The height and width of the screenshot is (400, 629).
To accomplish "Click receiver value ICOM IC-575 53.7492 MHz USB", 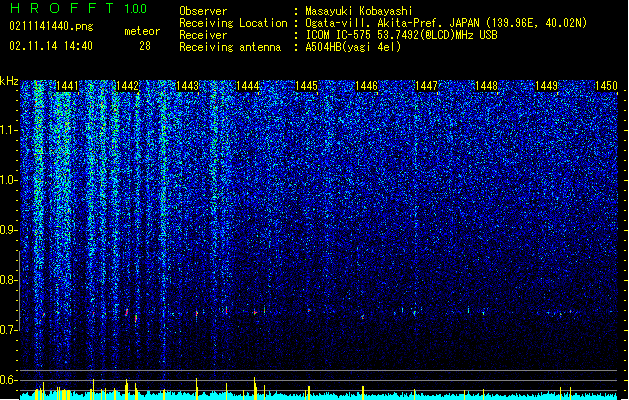I will [x=402, y=35].
